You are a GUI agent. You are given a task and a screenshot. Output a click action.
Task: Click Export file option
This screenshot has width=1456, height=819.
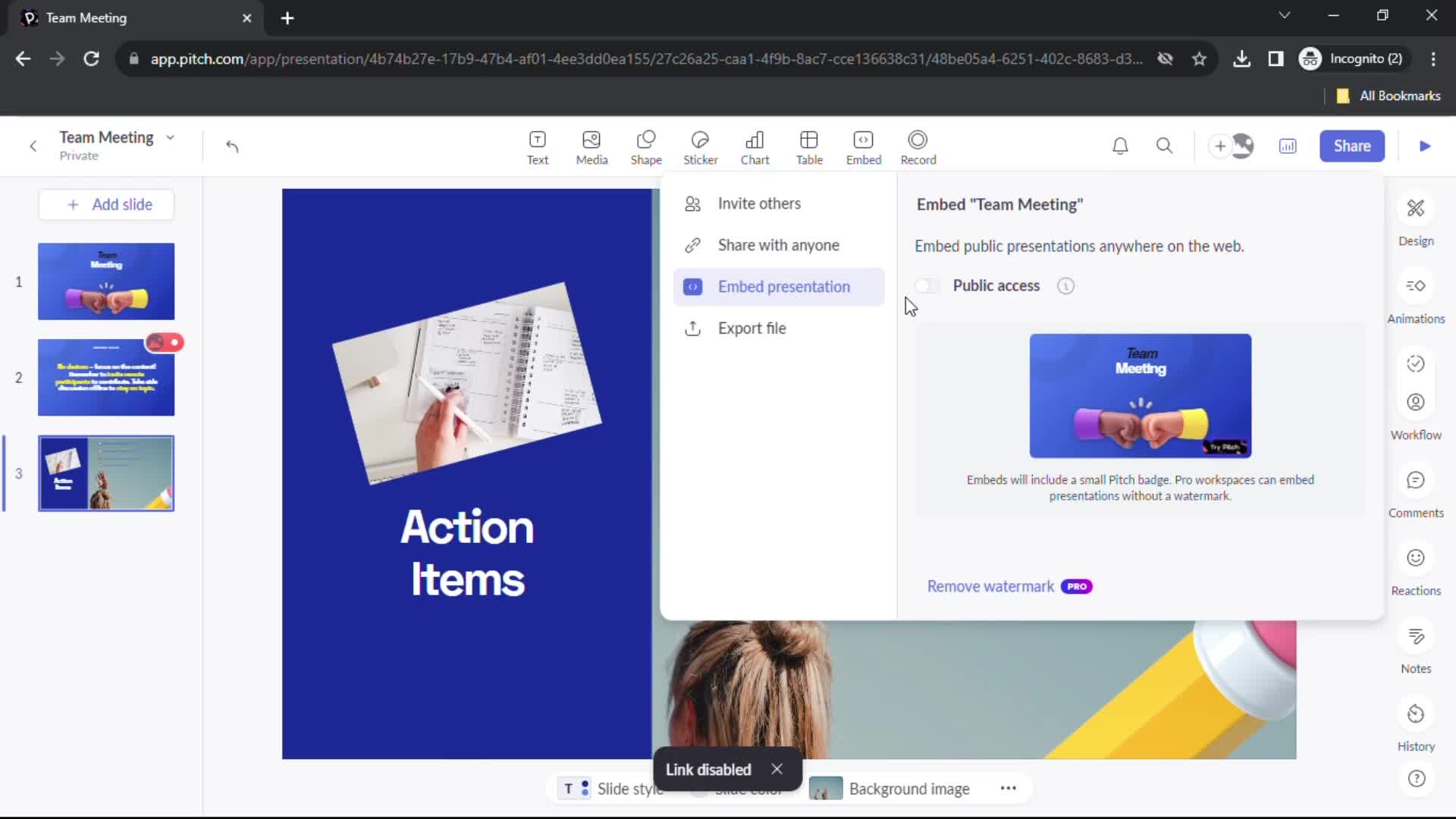pyautogui.click(x=752, y=328)
